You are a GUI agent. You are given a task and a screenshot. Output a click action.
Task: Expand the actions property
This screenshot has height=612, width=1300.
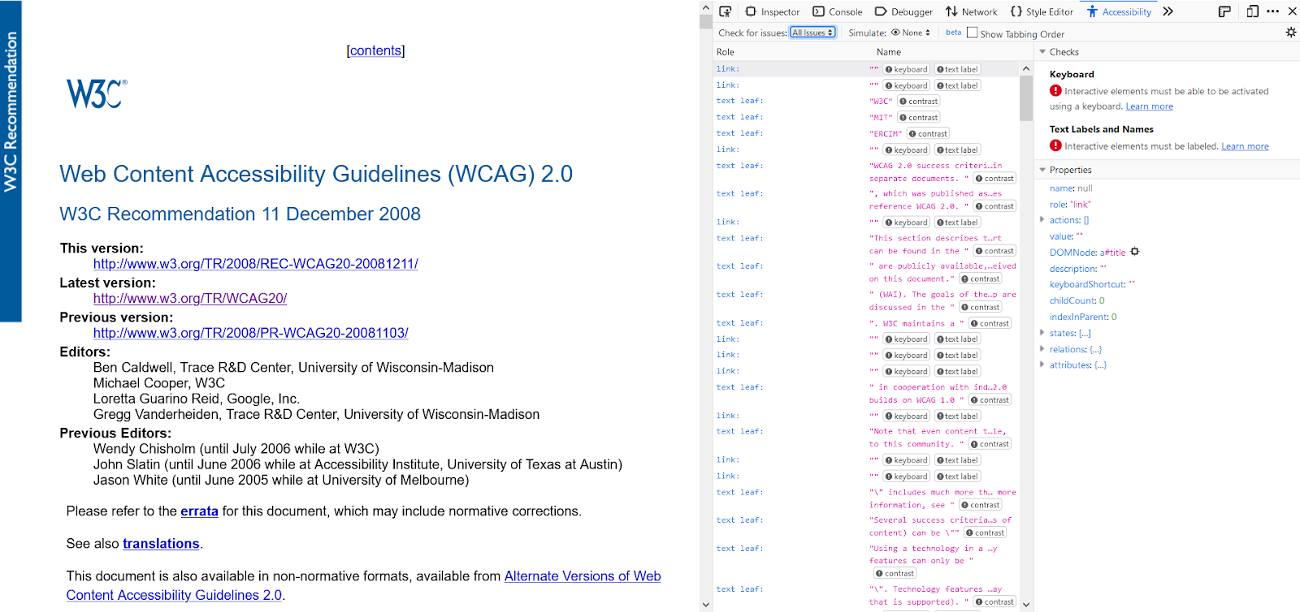coord(1043,220)
